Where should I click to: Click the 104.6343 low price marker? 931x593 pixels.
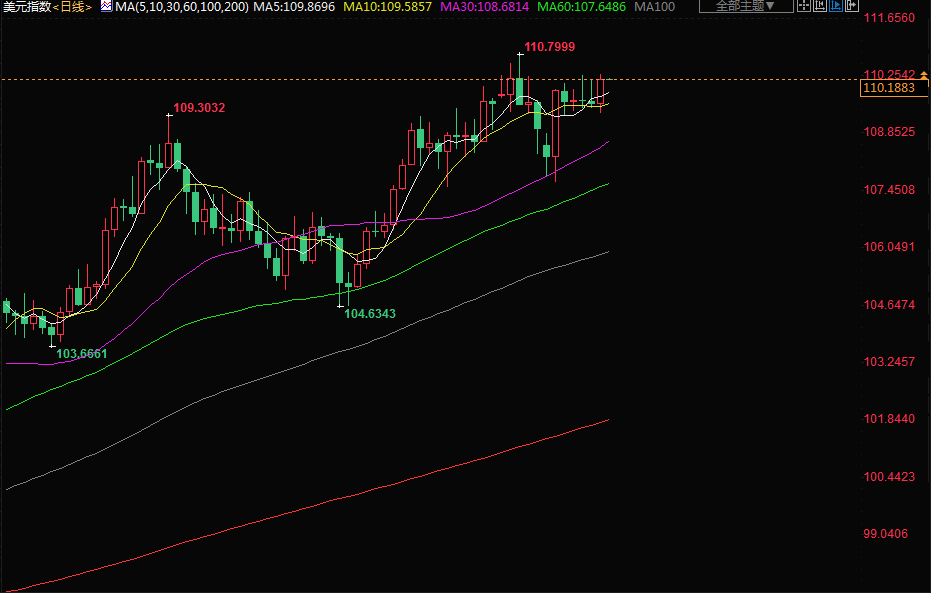coord(370,314)
